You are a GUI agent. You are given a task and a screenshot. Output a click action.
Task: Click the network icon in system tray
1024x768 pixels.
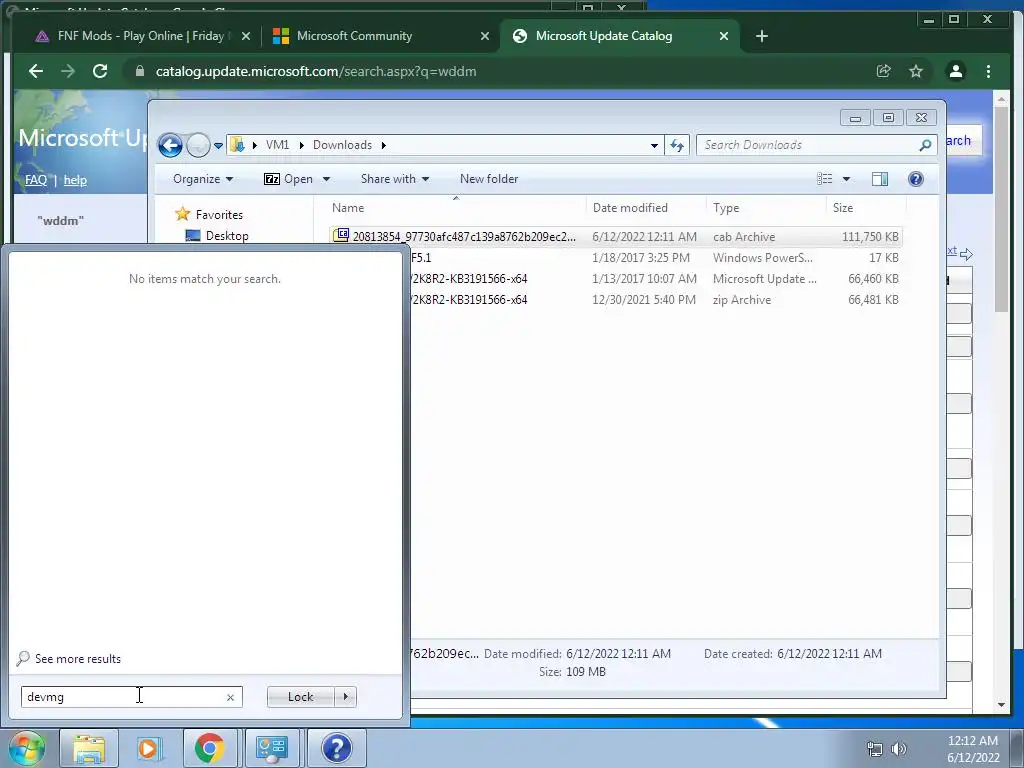874,749
